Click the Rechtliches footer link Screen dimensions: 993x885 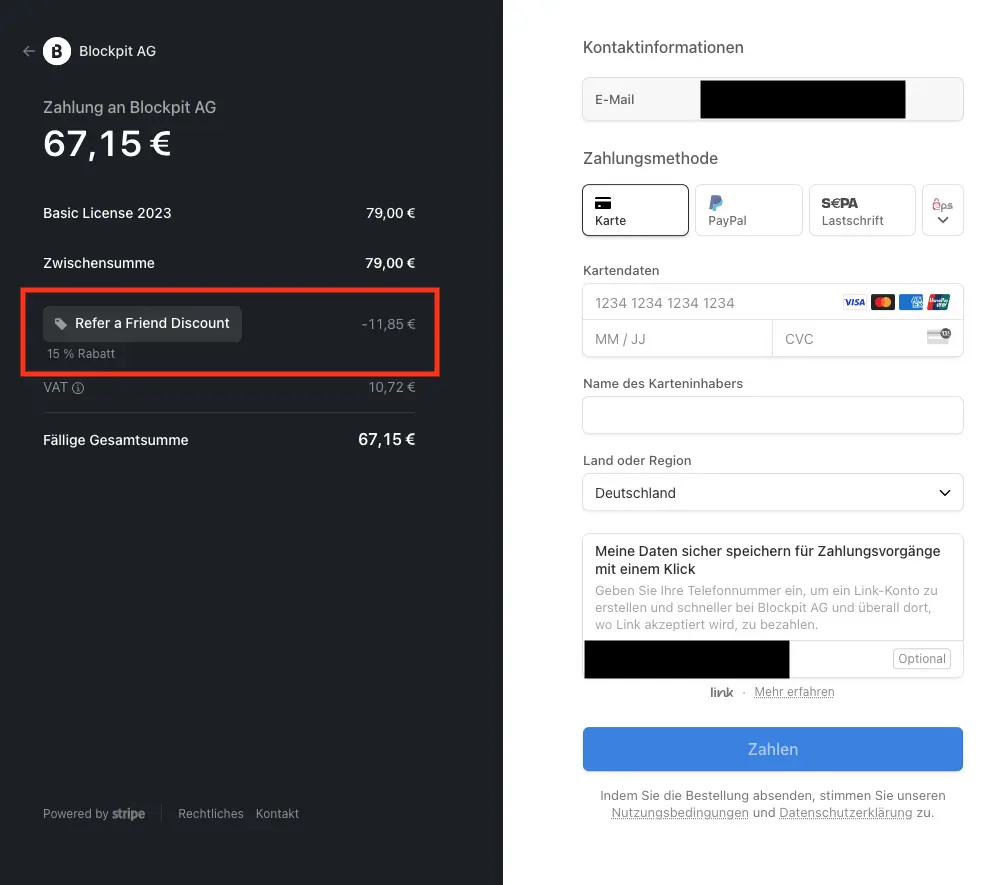pyautogui.click(x=210, y=814)
